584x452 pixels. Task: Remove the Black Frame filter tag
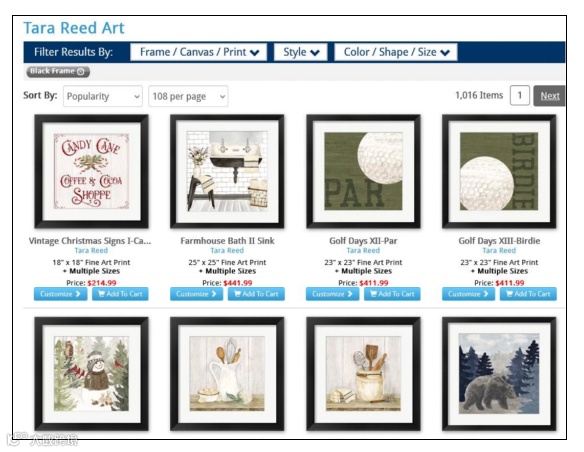80,71
